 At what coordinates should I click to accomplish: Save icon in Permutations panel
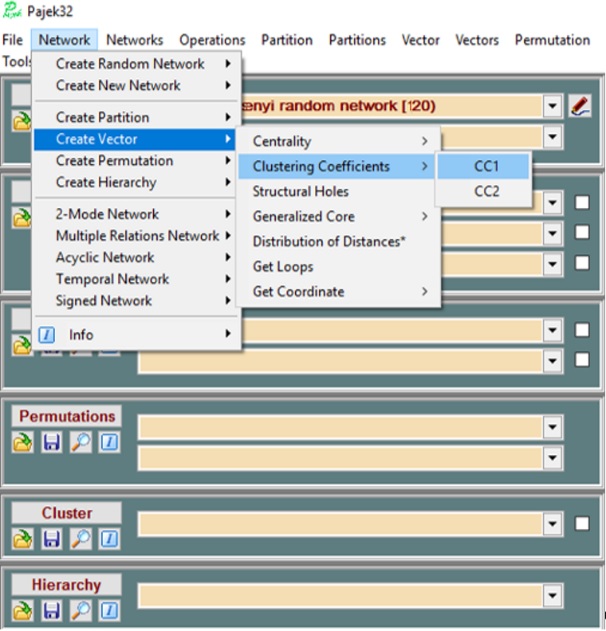(x=52, y=443)
